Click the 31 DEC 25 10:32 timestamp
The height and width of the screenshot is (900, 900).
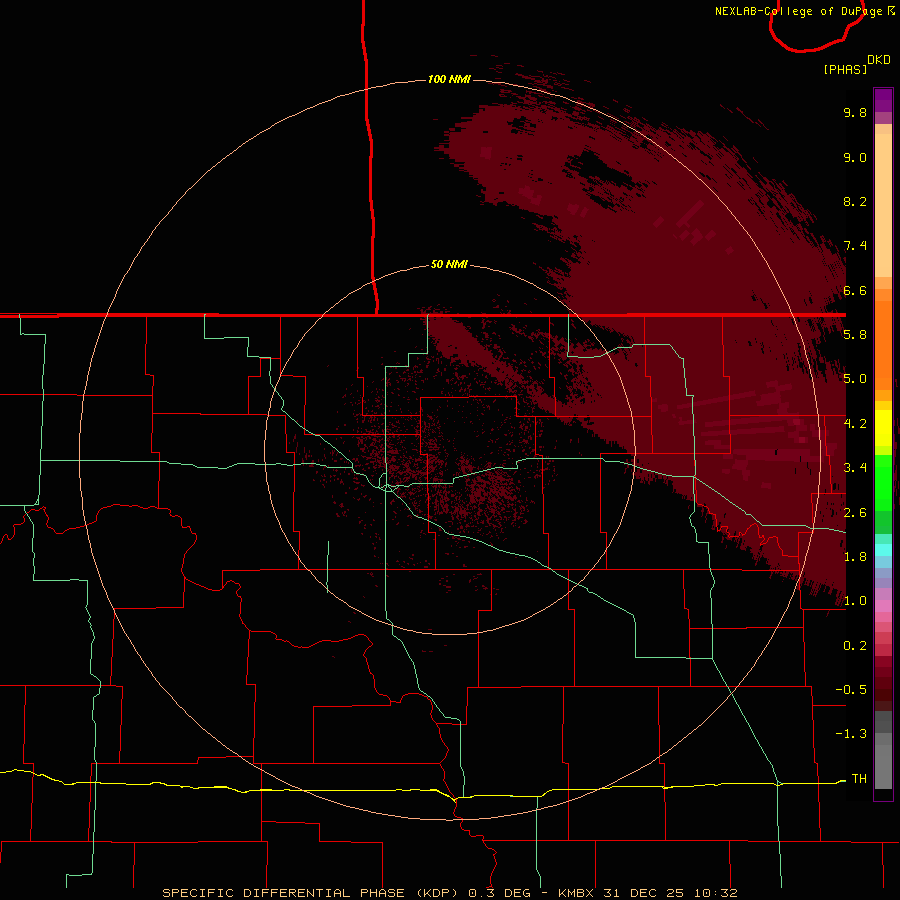(670, 893)
